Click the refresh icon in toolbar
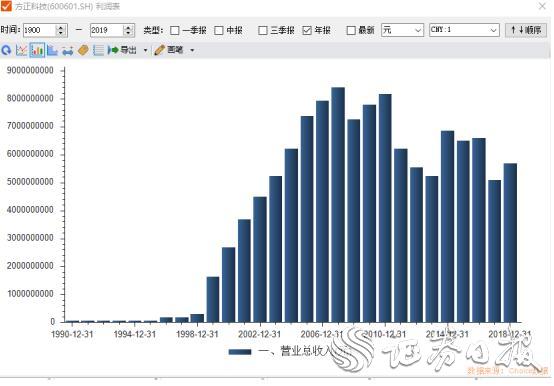Screen dimensions: 554x386 (6, 51)
